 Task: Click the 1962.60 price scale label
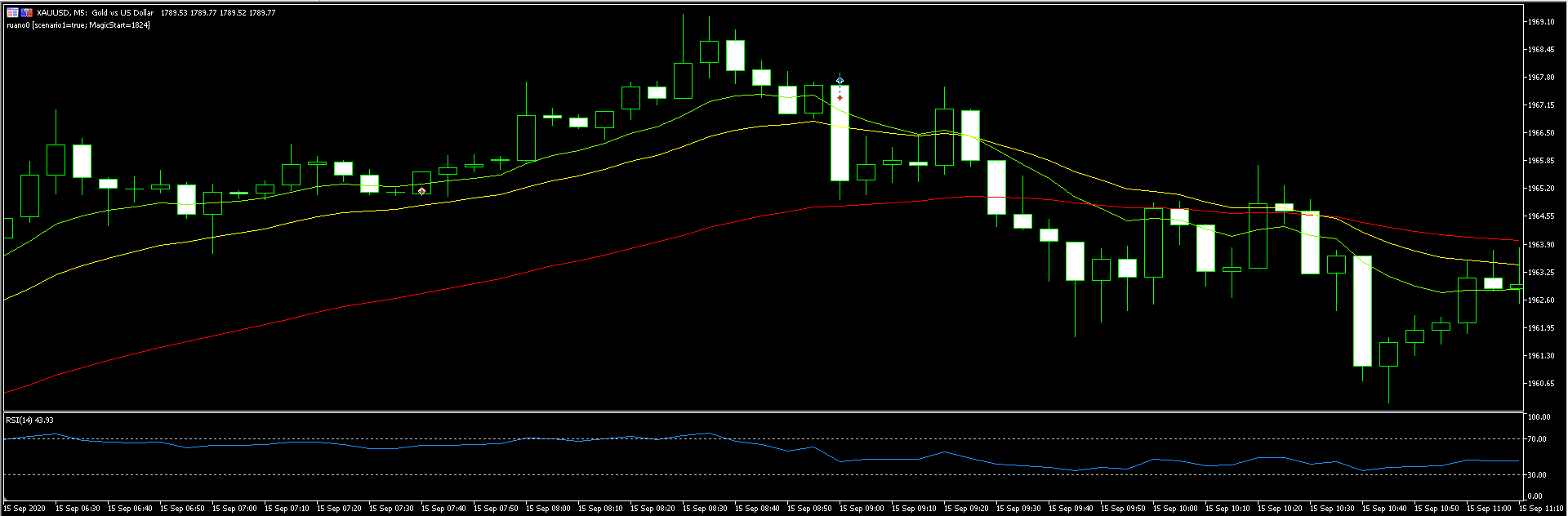point(1541,300)
